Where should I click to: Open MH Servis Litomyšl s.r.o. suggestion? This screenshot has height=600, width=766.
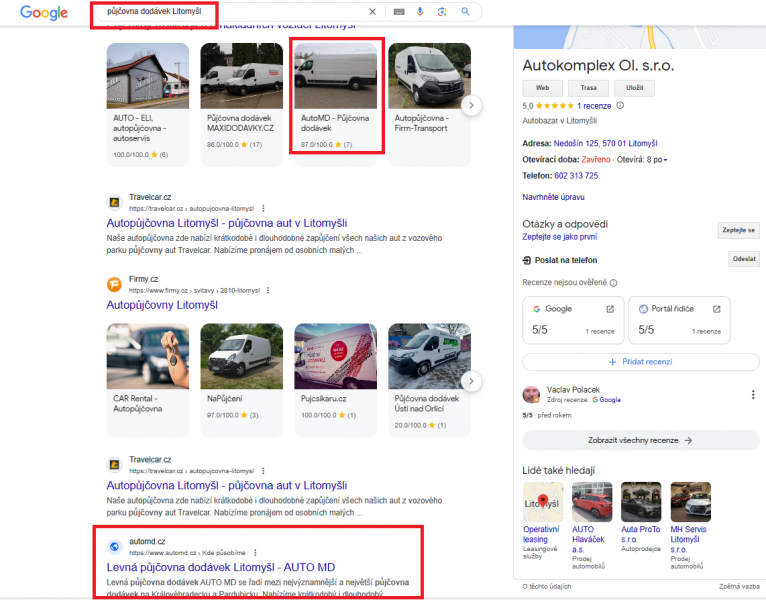tap(690, 526)
